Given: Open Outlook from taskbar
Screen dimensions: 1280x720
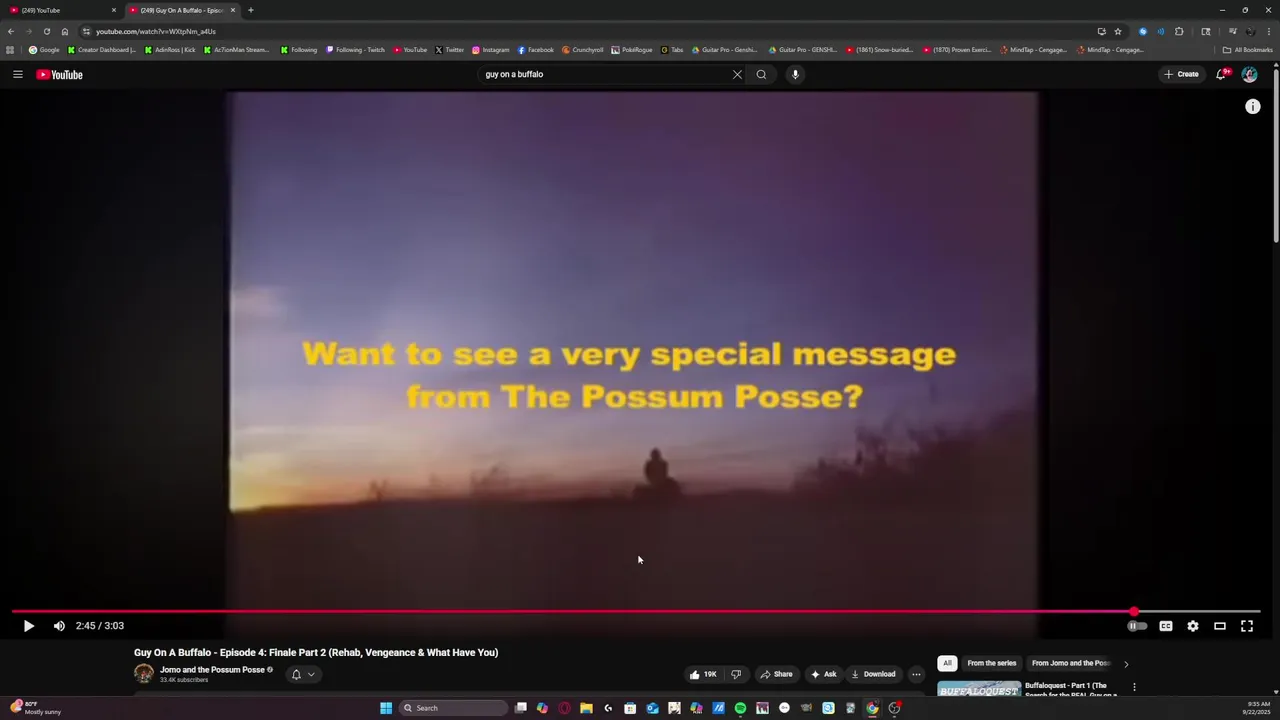Looking at the screenshot, I should pyautogui.click(x=652, y=708).
